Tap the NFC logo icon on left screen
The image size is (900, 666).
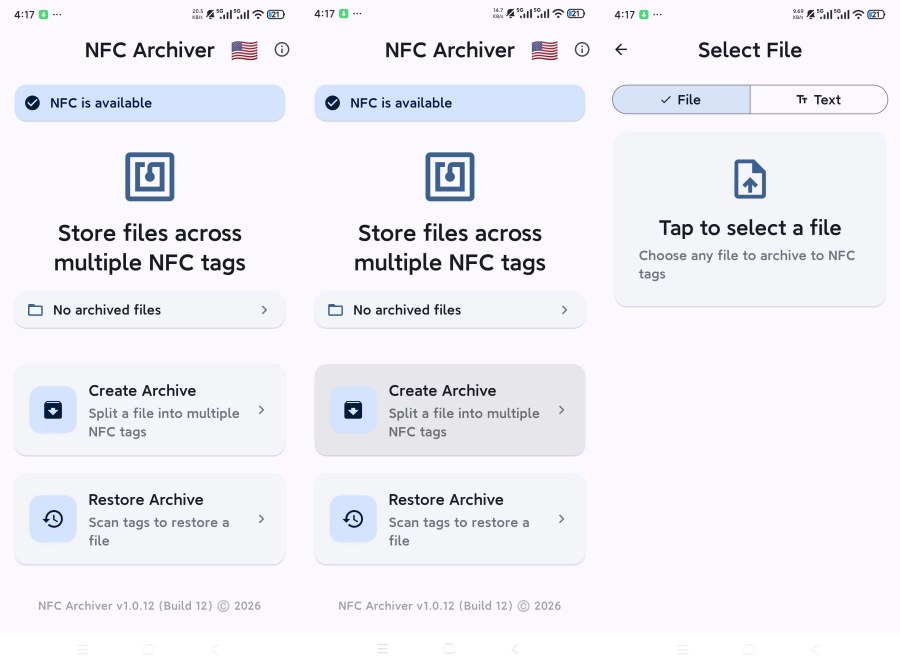pos(150,177)
